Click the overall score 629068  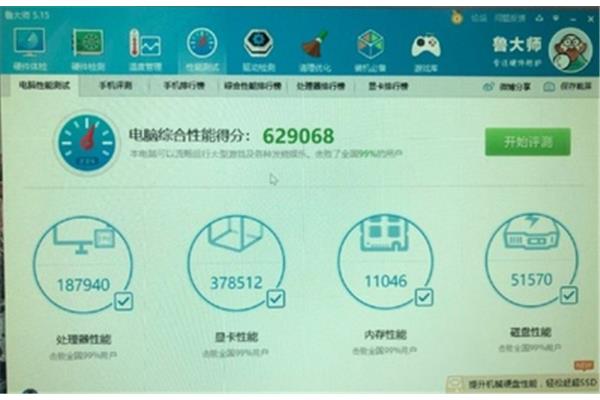point(298,136)
